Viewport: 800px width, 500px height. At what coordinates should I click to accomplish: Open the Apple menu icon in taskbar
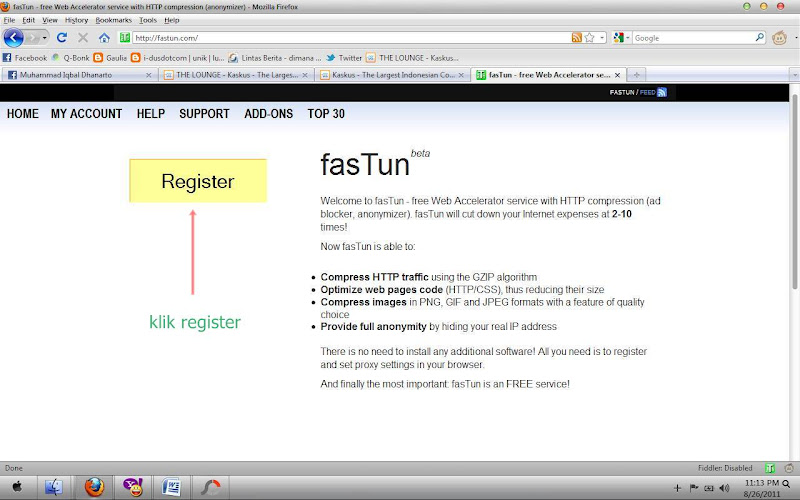(x=17, y=487)
